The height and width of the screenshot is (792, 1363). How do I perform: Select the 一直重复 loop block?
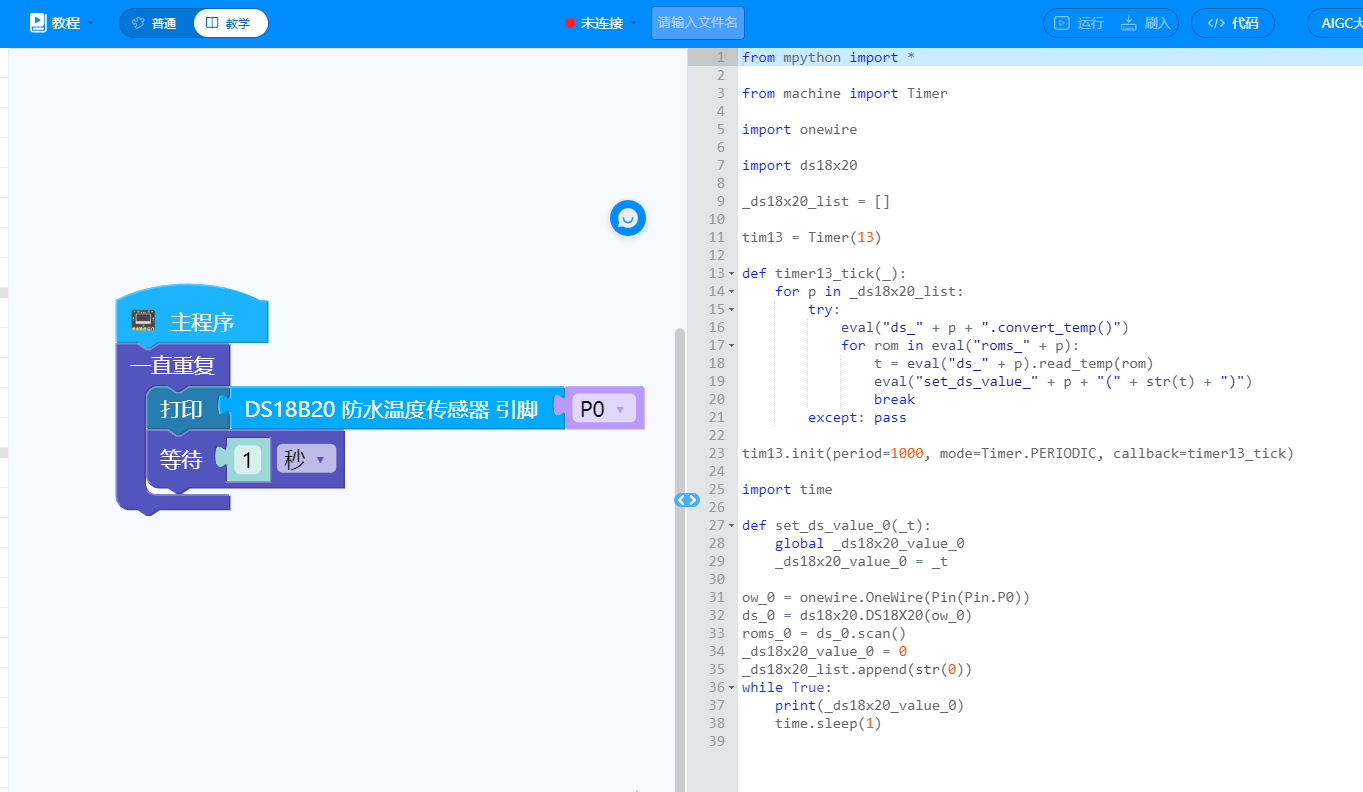pyautogui.click(x=172, y=366)
